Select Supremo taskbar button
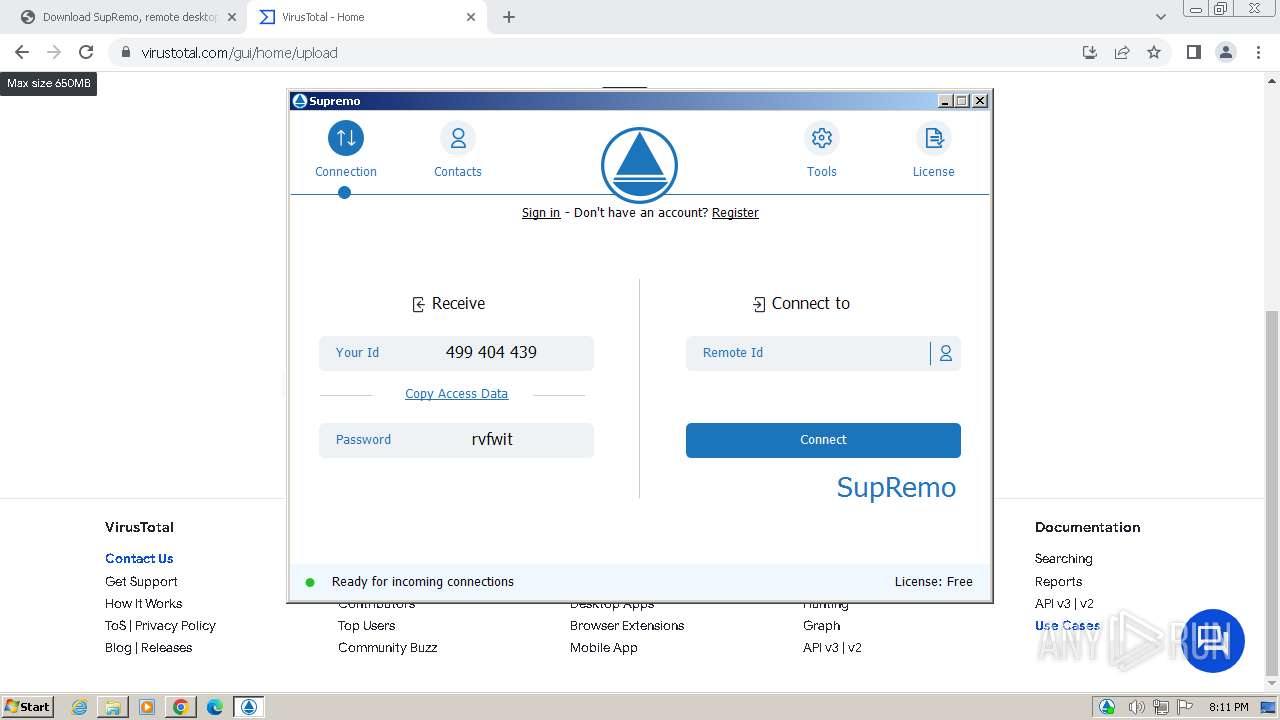 tap(249, 707)
